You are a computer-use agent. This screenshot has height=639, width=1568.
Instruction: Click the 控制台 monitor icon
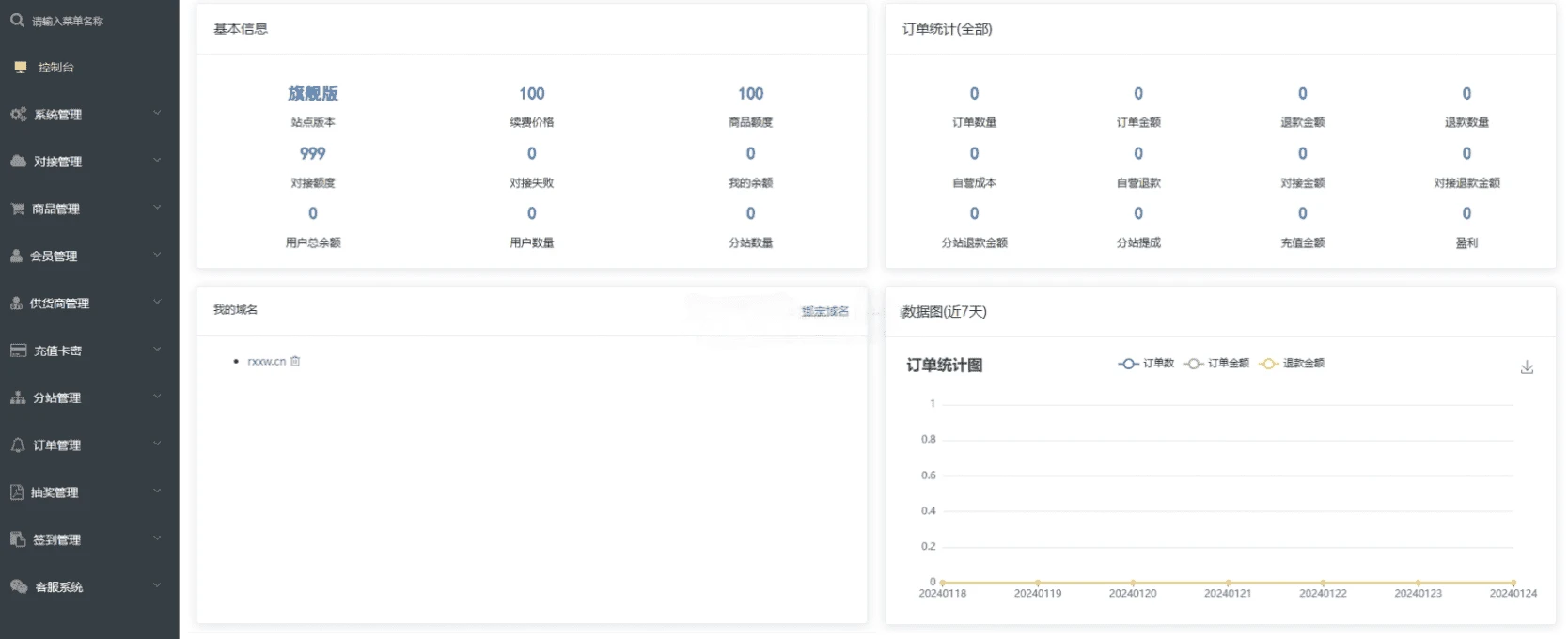coord(21,68)
